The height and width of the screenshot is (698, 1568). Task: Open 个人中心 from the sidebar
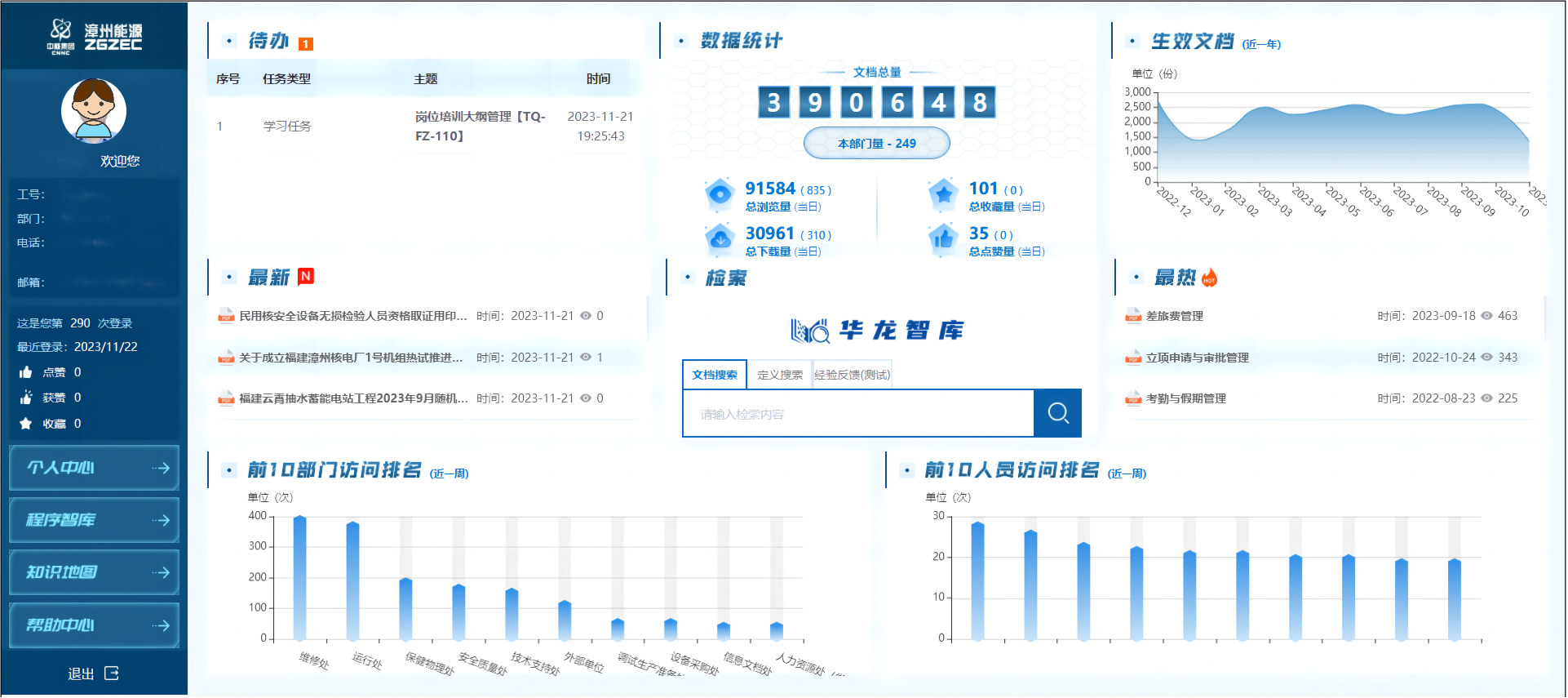click(x=94, y=468)
